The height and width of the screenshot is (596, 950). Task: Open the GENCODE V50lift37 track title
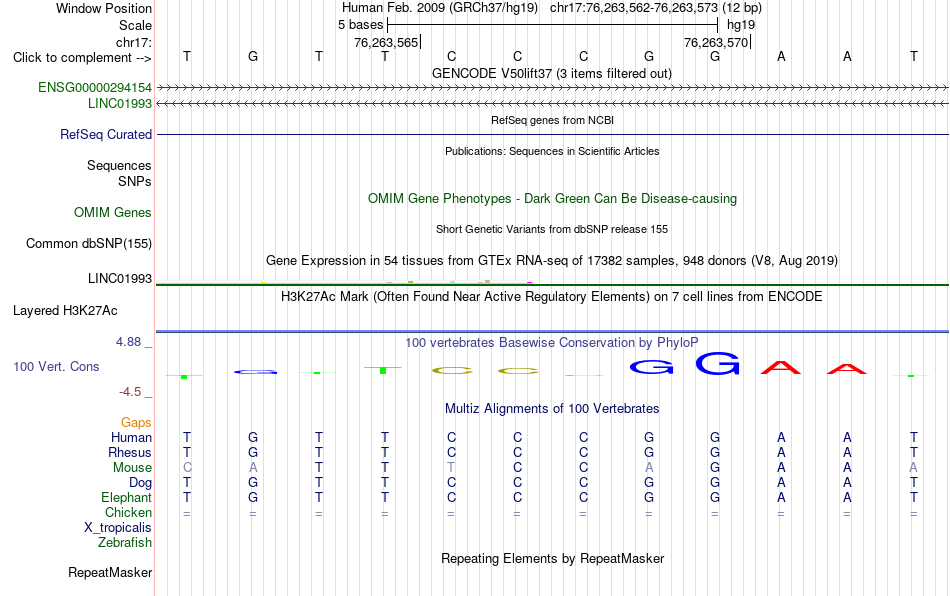pyautogui.click(x=551, y=73)
